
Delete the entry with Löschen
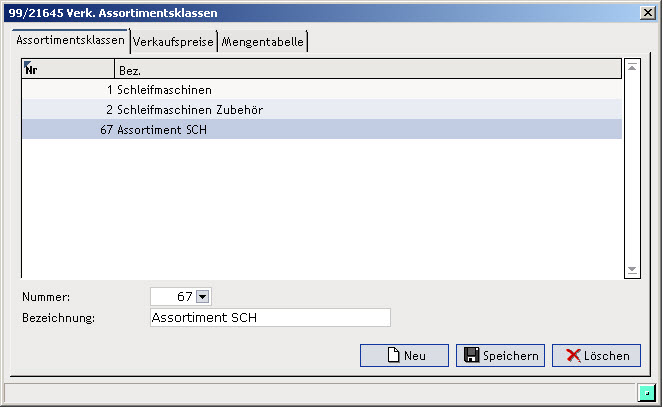coord(596,356)
